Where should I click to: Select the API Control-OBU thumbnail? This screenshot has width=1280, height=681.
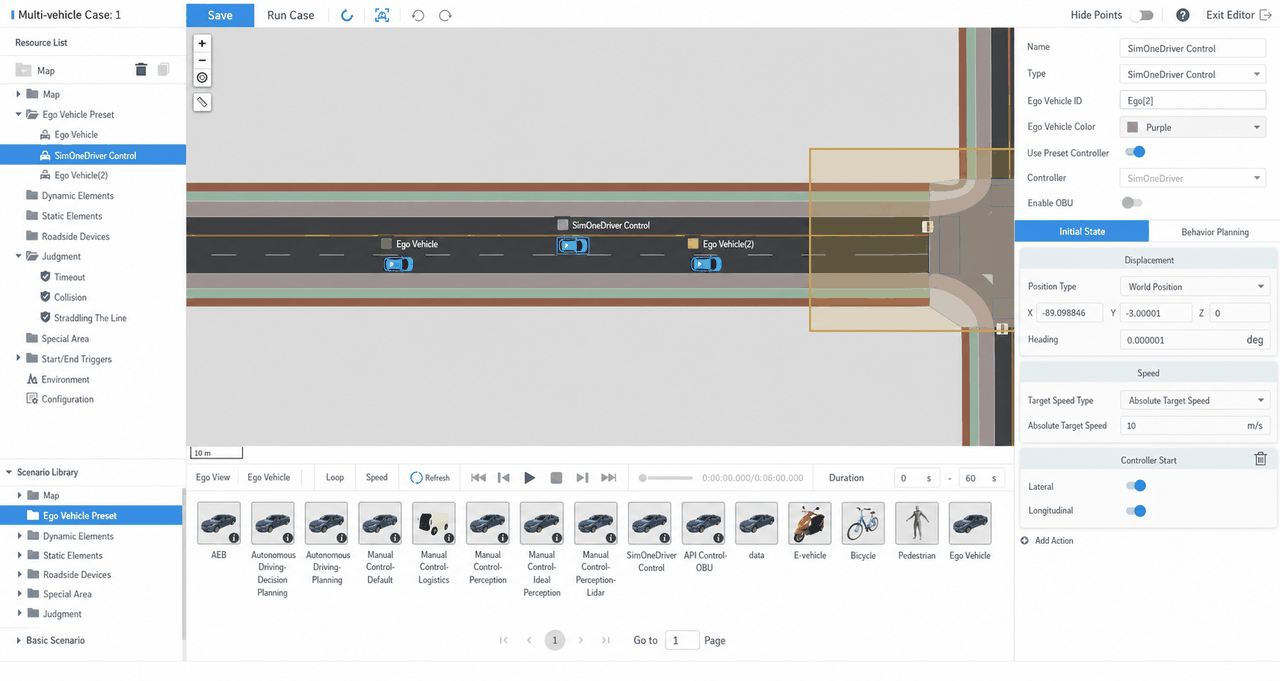[x=703, y=523]
